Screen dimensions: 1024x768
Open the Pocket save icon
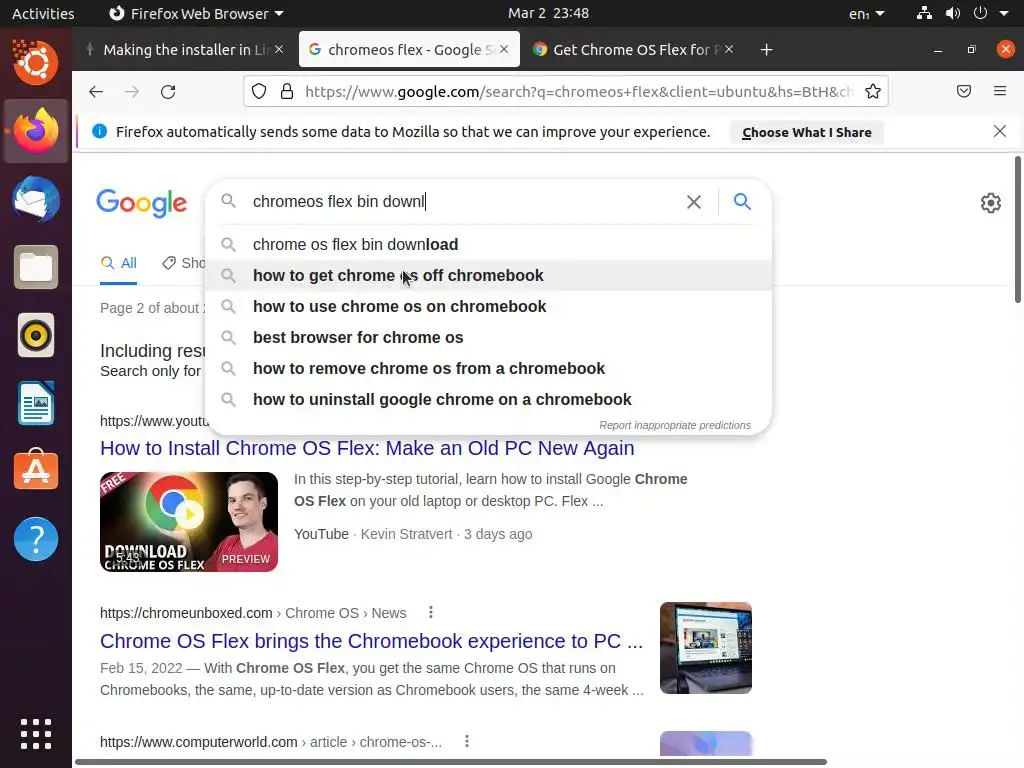tap(964, 91)
